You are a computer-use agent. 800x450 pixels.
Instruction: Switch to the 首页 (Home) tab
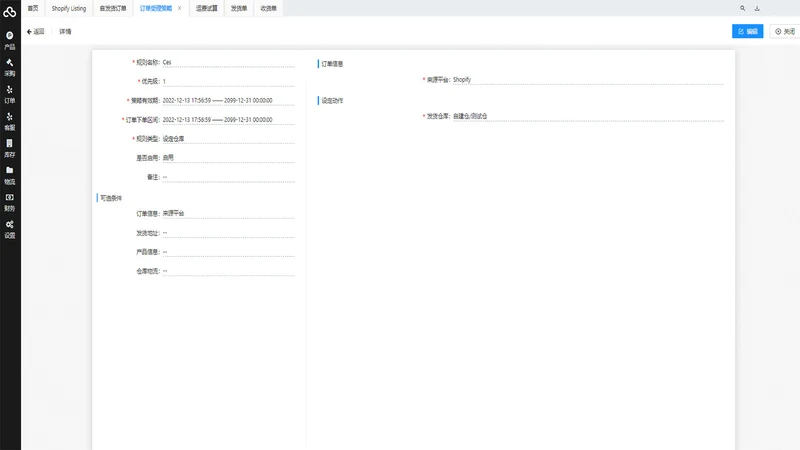[x=33, y=8]
